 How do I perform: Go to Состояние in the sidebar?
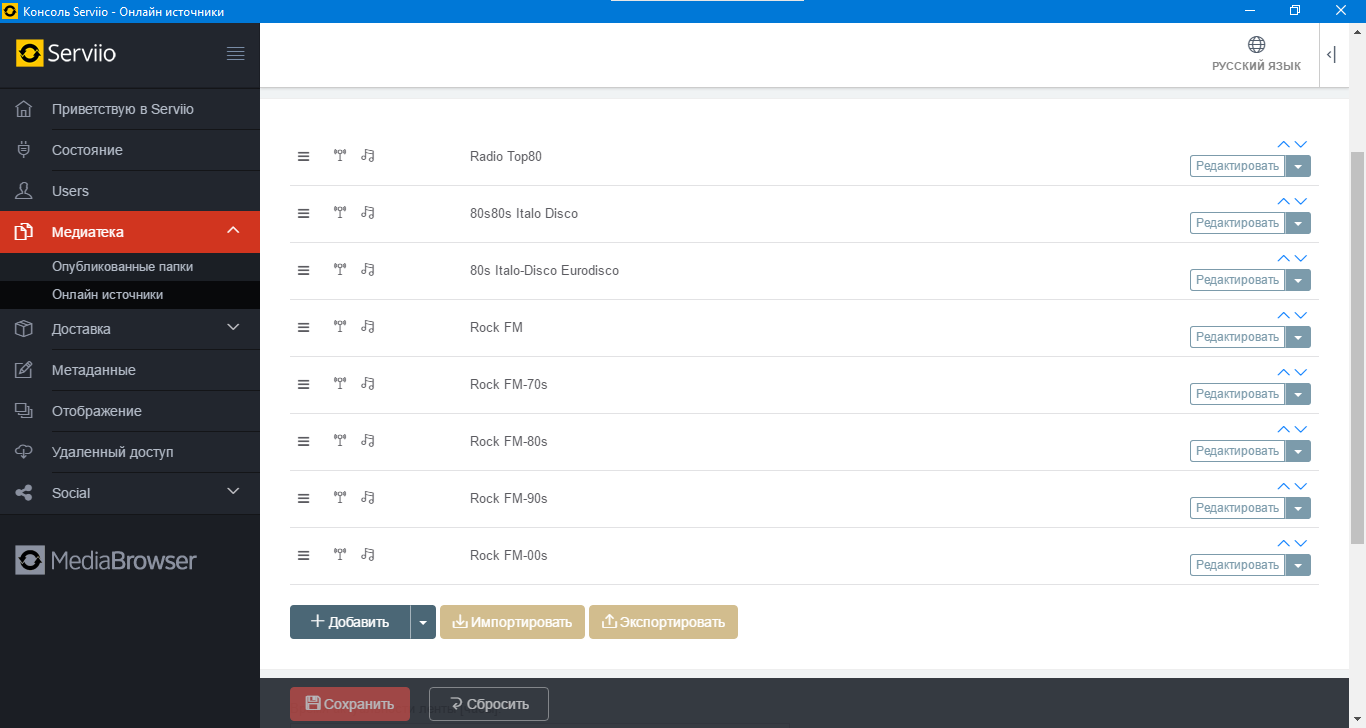pyautogui.click(x=87, y=150)
